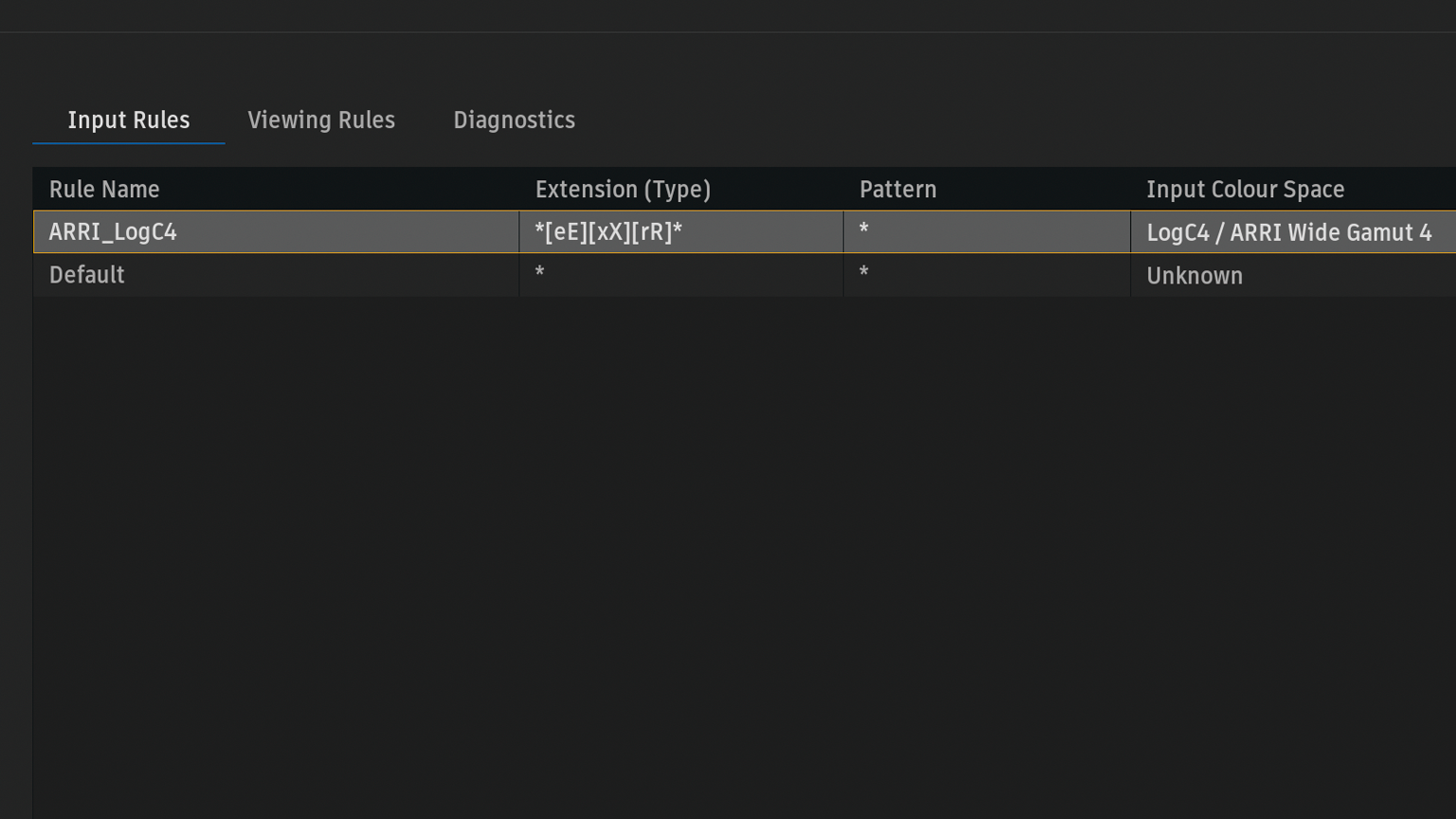Click divider between Extension and Pattern headers
The height and width of the screenshot is (819, 1456).
(843, 190)
